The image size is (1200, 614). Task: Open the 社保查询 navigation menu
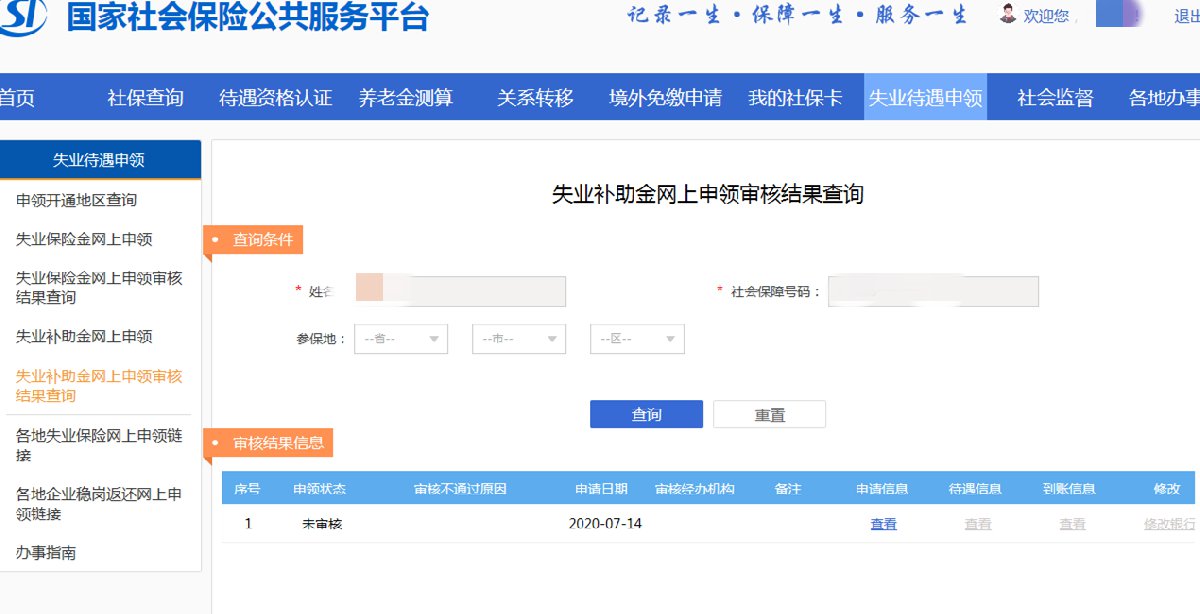(x=146, y=98)
